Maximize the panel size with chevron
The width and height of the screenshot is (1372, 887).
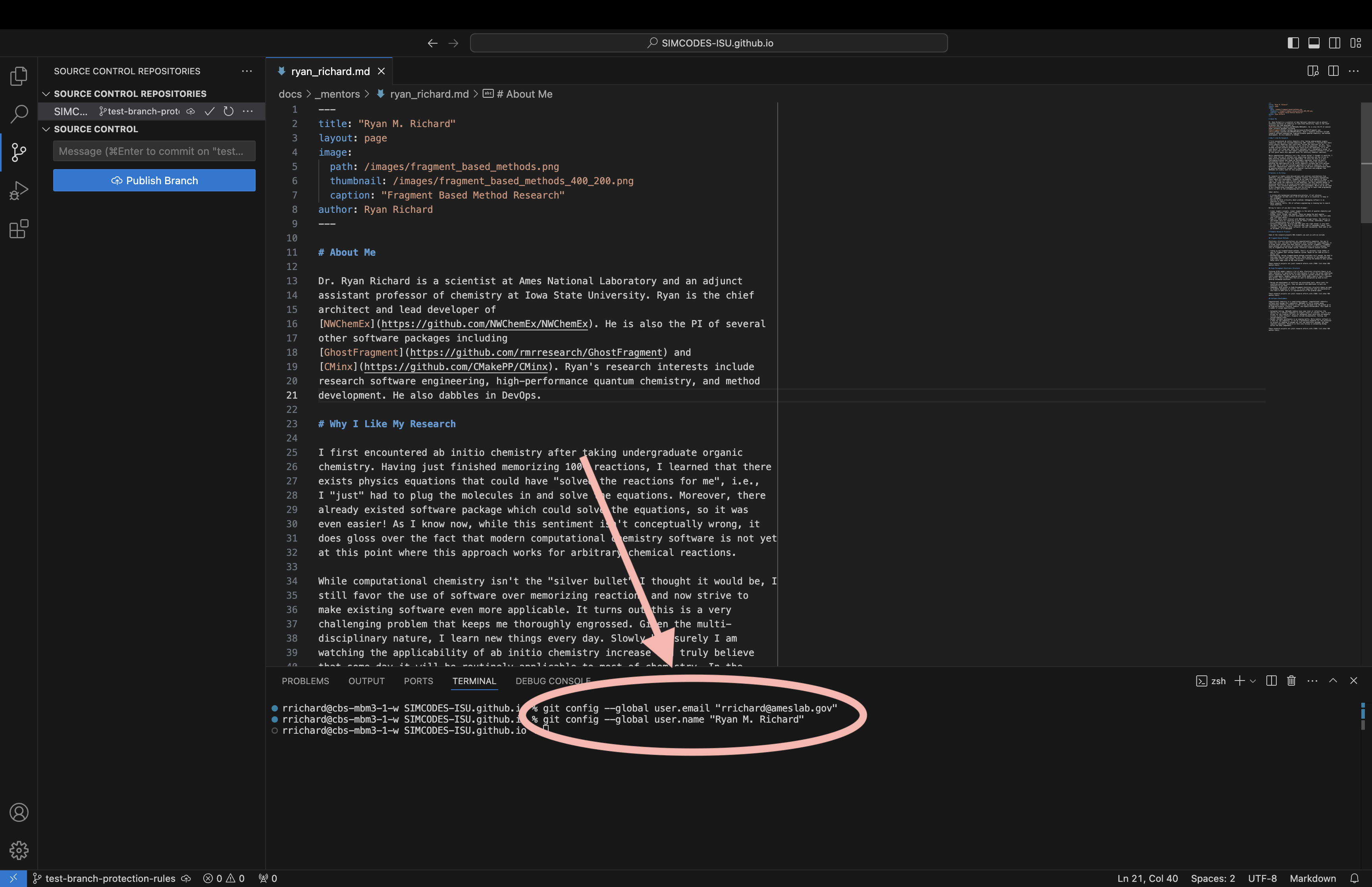tap(1333, 681)
